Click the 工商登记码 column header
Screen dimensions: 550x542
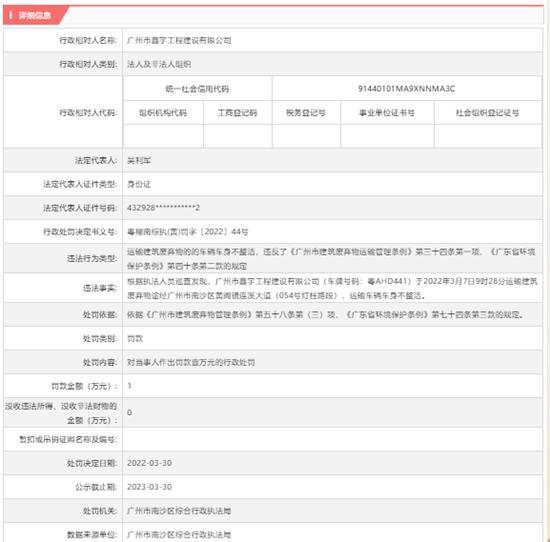(x=237, y=113)
